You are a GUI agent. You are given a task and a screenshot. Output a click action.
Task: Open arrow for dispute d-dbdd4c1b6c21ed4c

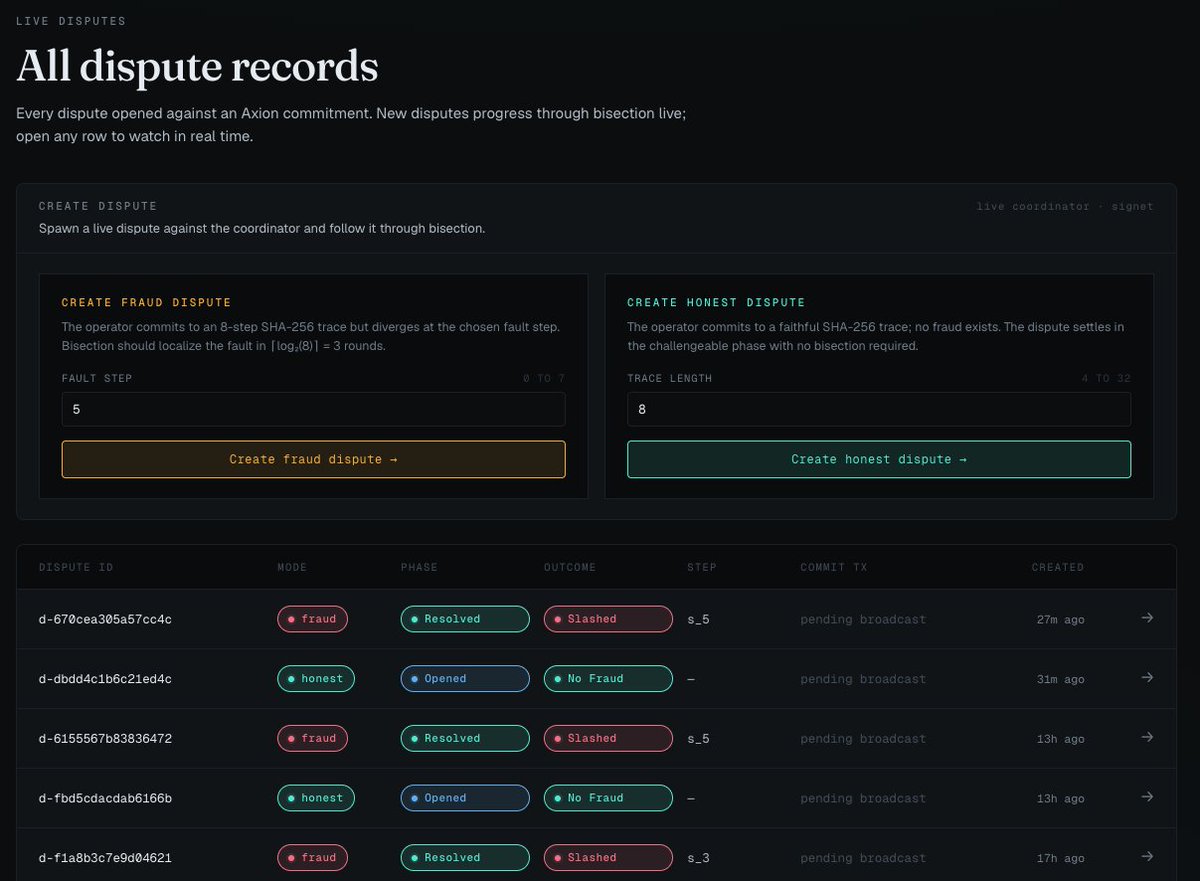pos(1147,678)
